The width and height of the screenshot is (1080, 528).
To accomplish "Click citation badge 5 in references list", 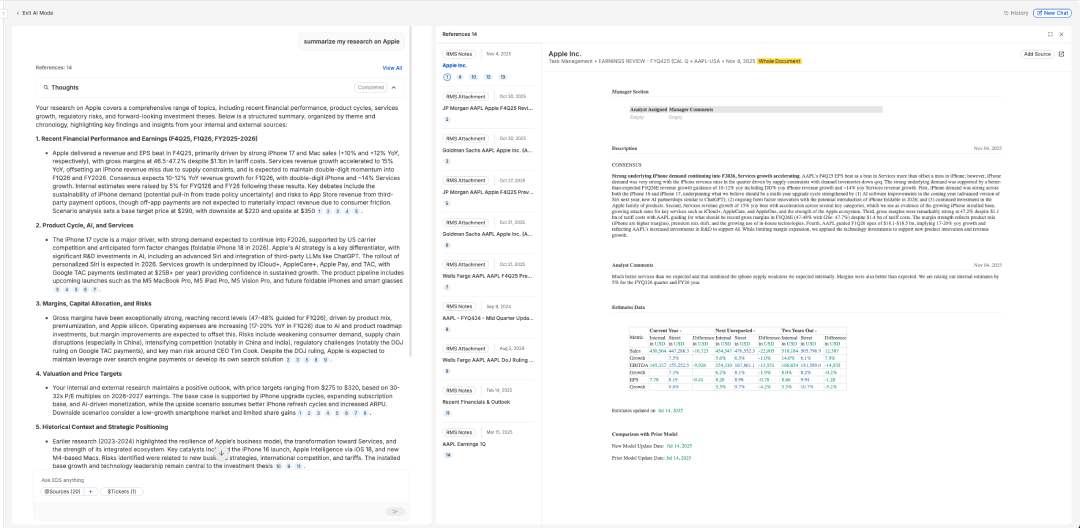I will pyautogui.click(x=447, y=204).
